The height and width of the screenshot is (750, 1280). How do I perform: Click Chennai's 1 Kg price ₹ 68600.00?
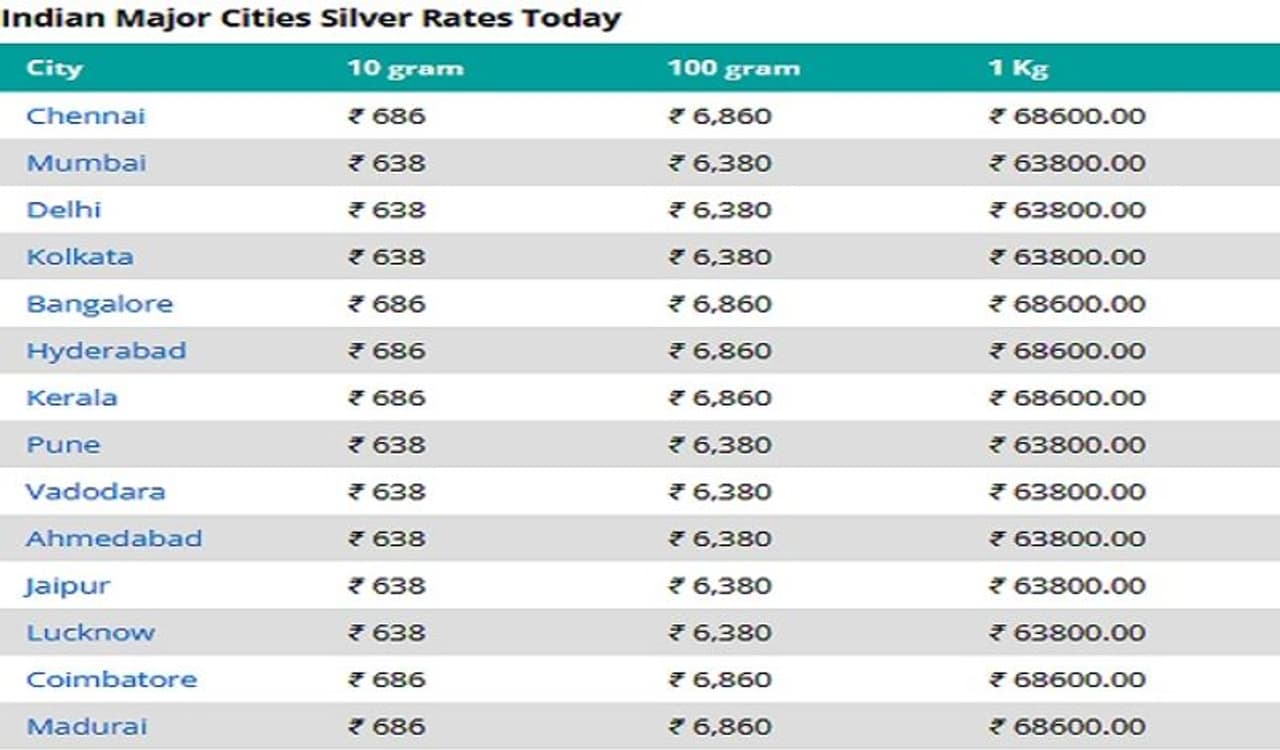pos(1067,116)
